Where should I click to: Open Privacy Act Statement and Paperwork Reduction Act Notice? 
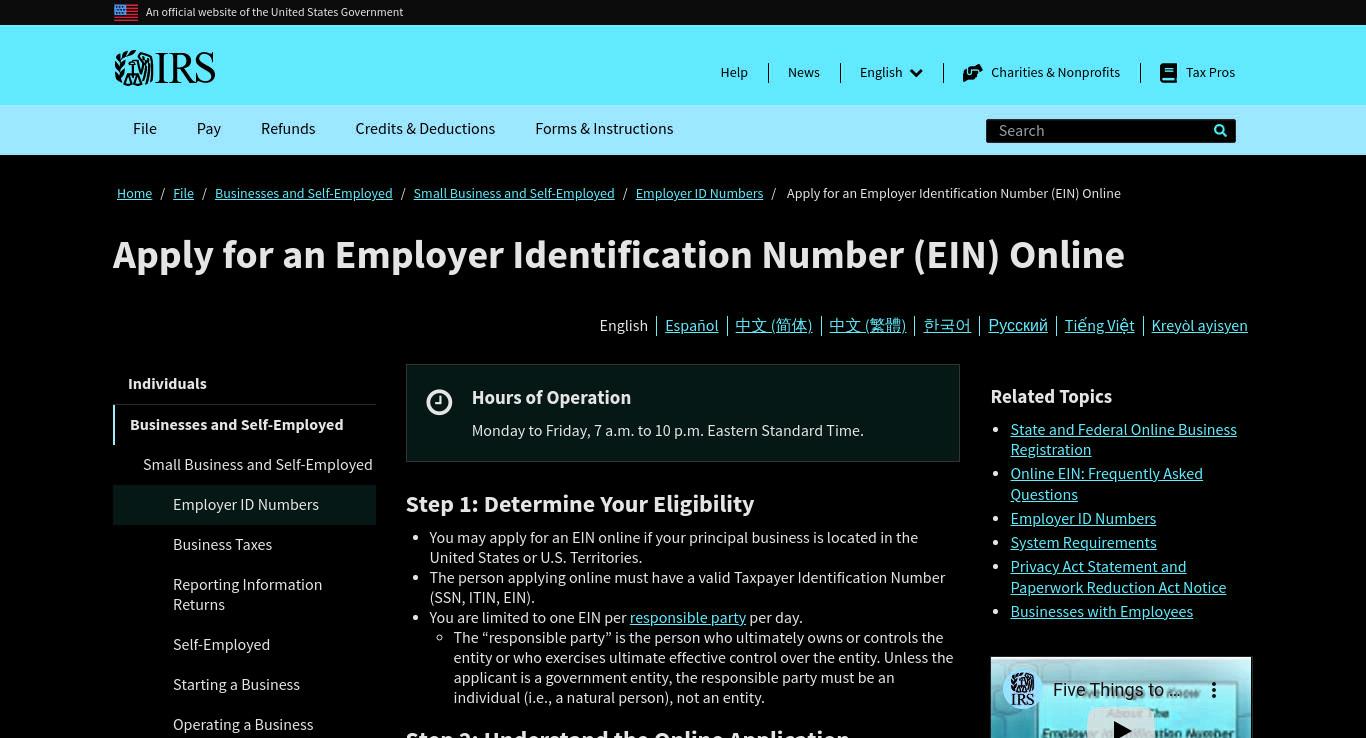click(1118, 577)
